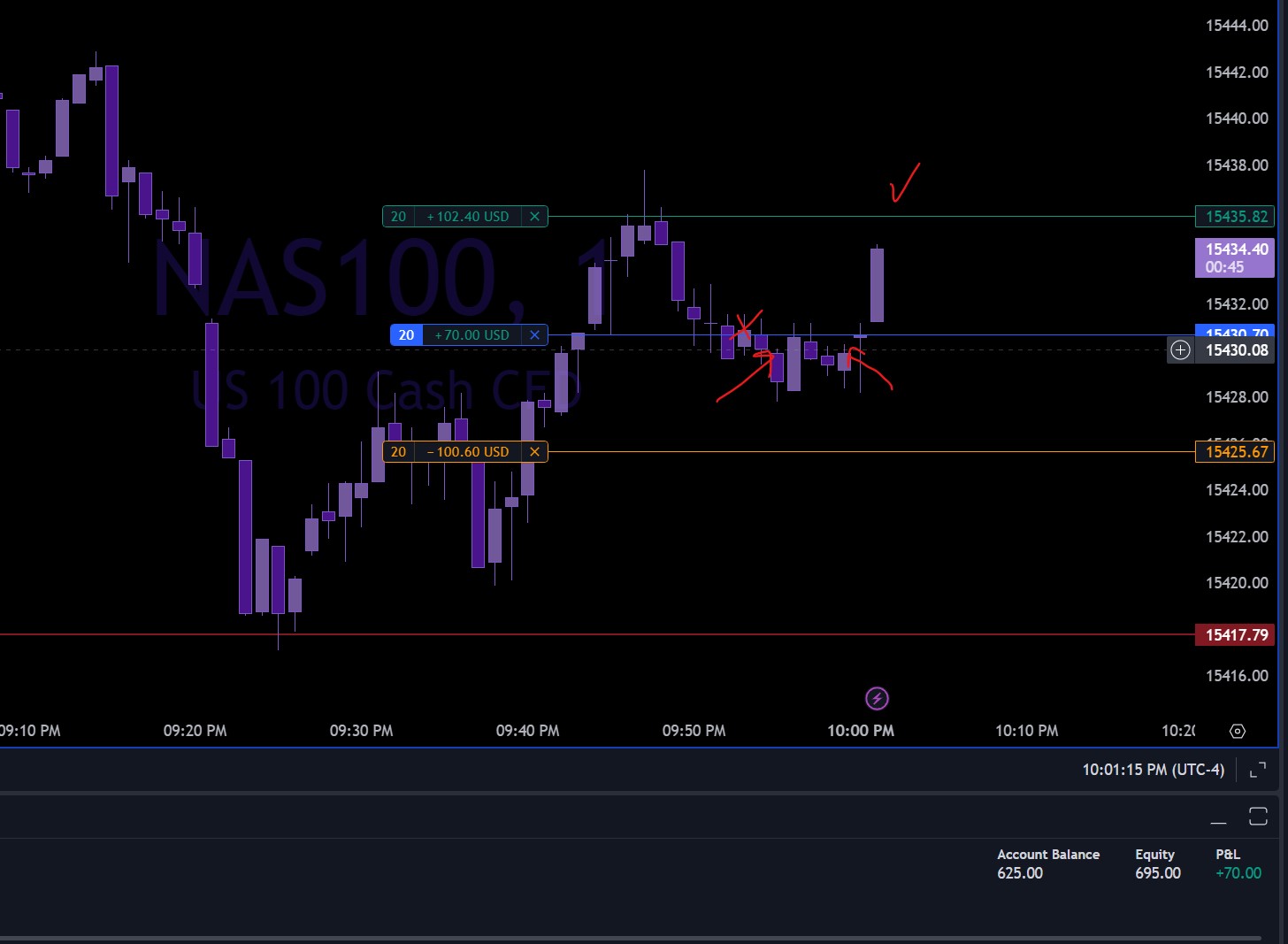Click the red 15417.79 line price tag
Viewport: 1288px width, 944px height.
(x=1236, y=635)
